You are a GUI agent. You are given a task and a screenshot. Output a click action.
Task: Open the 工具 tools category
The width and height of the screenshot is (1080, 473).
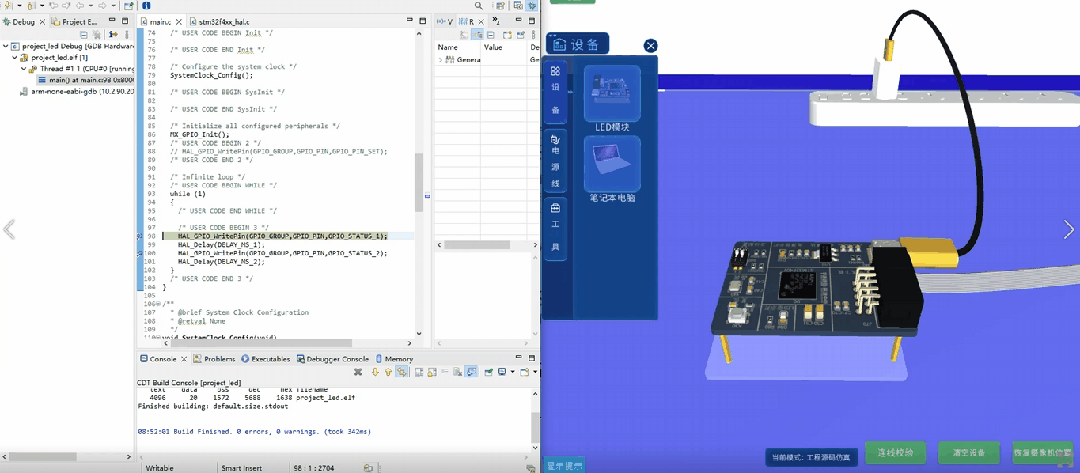(x=555, y=225)
